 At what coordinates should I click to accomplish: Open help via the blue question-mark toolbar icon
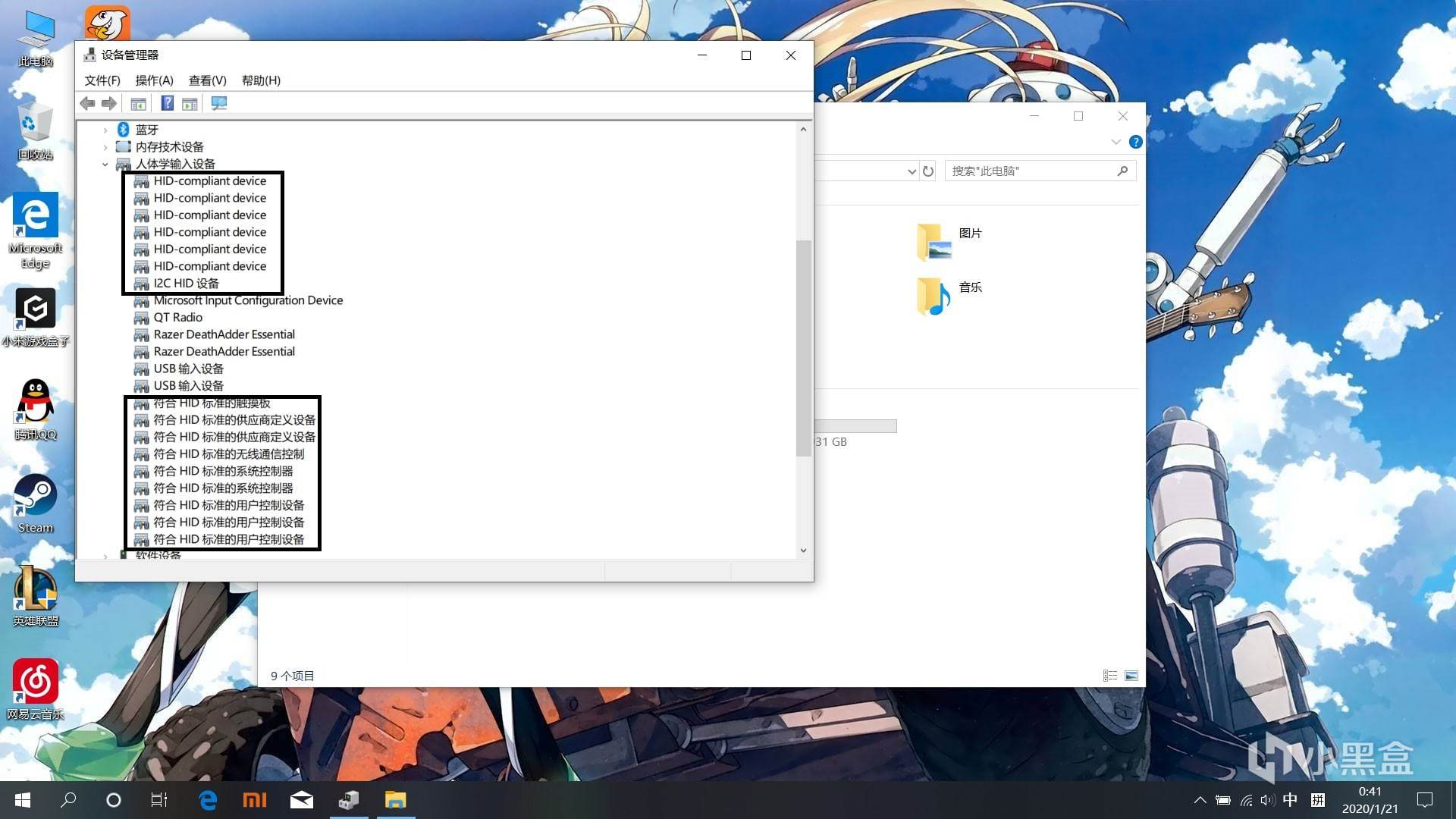pyautogui.click(x=168, y=104)
